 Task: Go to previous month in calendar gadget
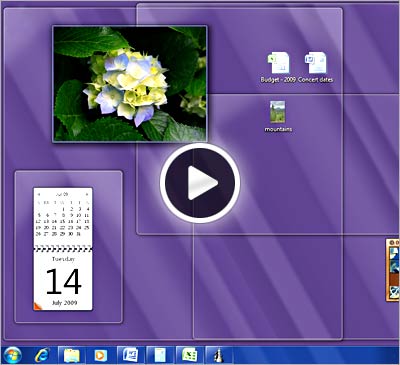(39, 194)
